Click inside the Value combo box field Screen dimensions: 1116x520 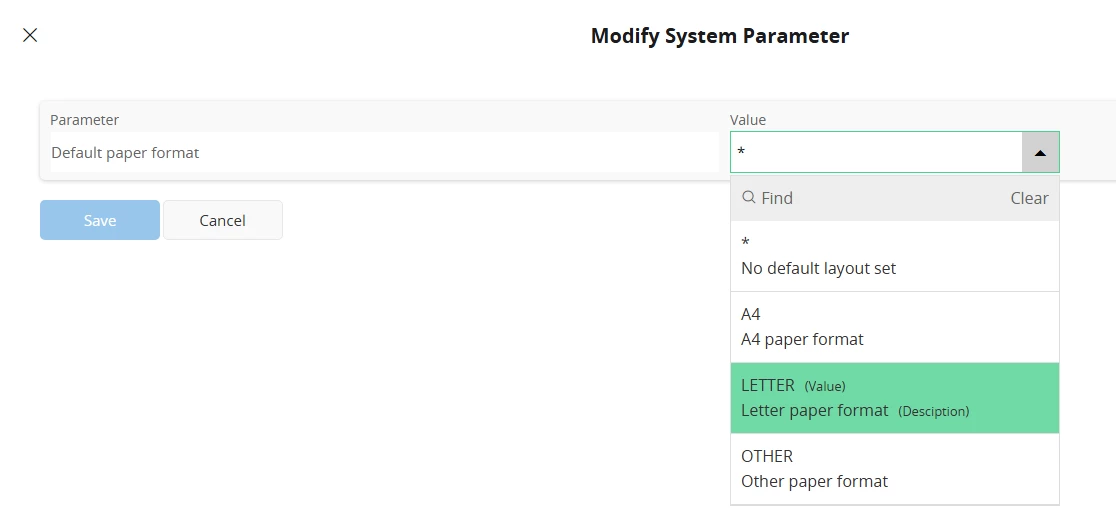(x=876, y=152)
